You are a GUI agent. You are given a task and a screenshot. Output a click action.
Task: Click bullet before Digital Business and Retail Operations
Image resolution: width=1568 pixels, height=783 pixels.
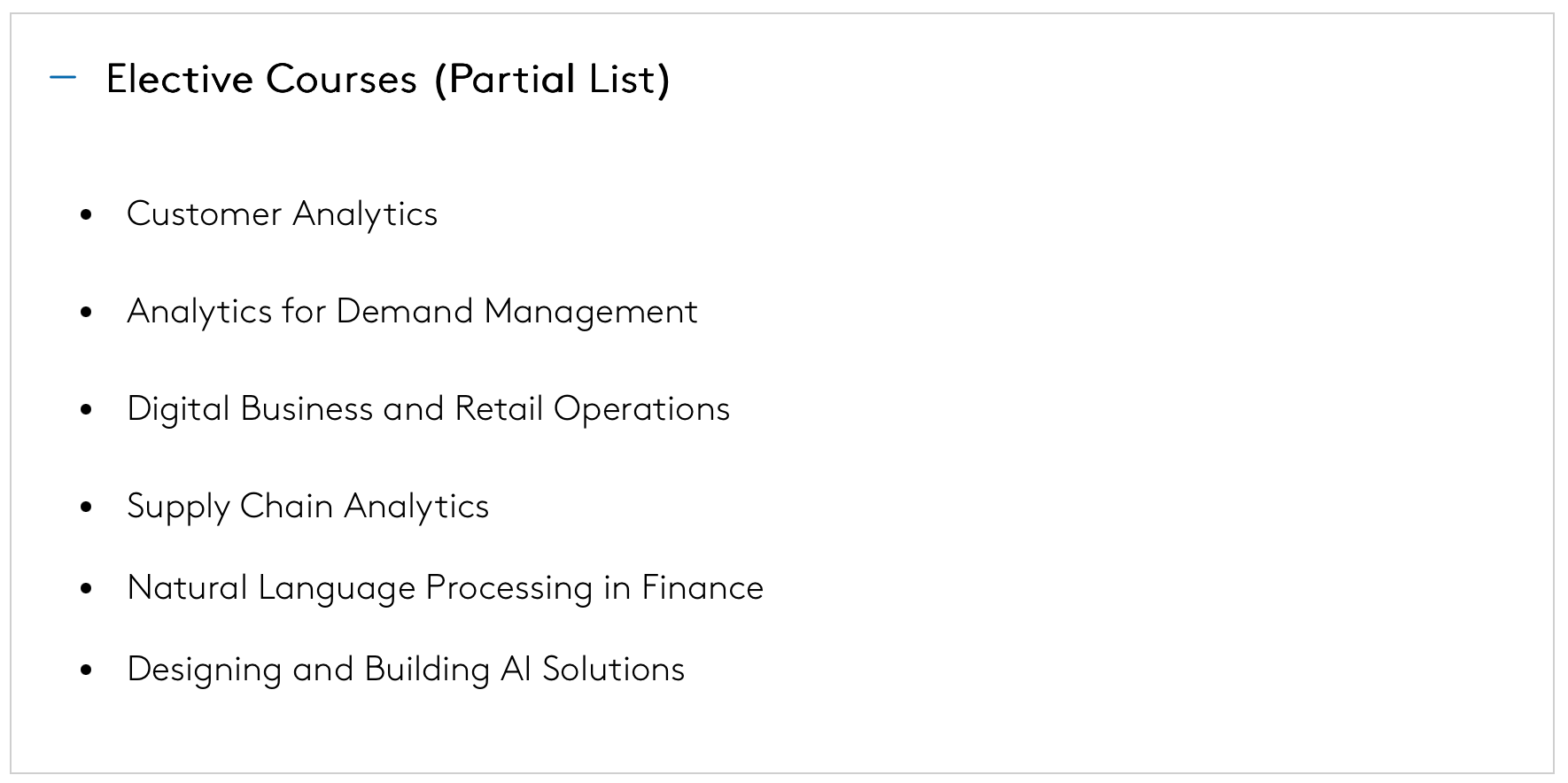click(86, 409)
